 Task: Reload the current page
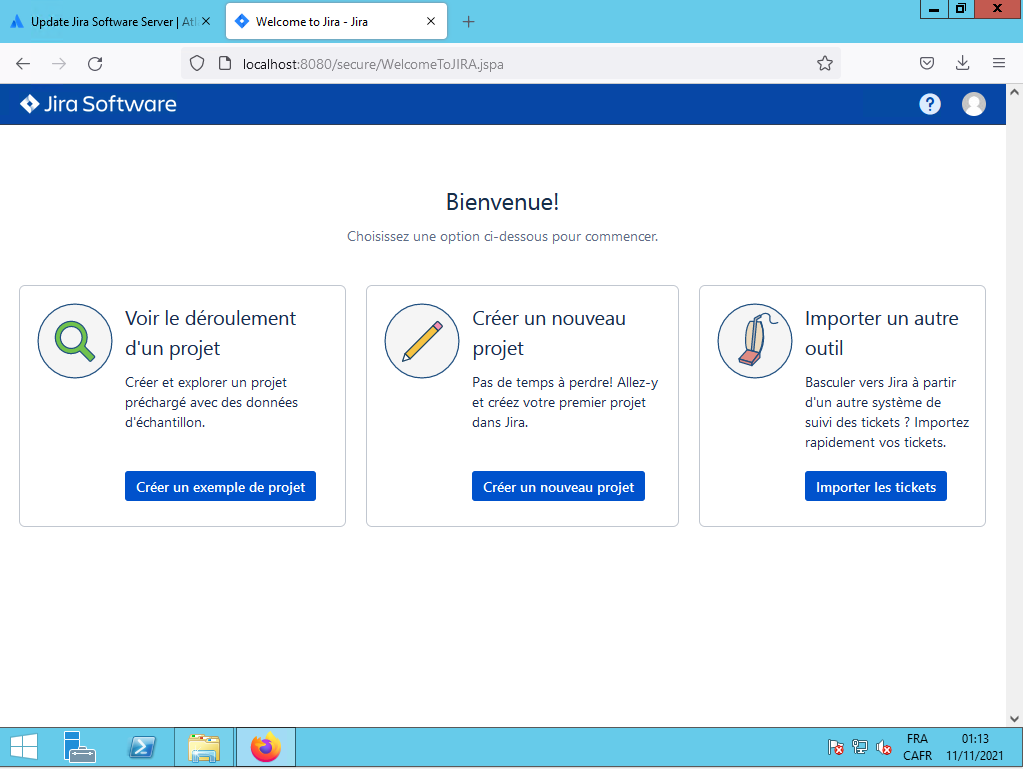click(95, 64)
